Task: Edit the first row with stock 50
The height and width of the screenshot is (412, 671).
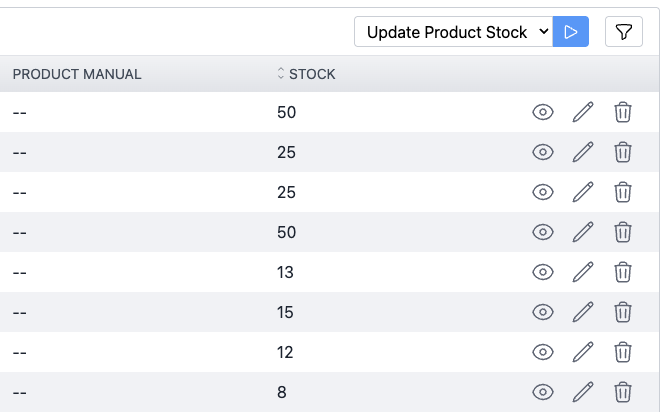Action: [x=583, y=112]
